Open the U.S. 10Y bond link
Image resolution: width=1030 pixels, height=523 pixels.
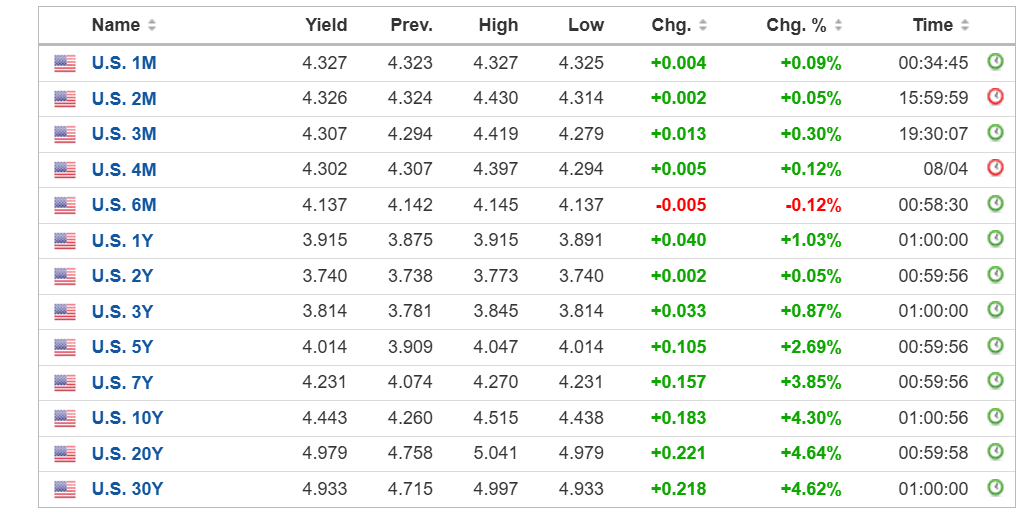[x=127, y=418]
